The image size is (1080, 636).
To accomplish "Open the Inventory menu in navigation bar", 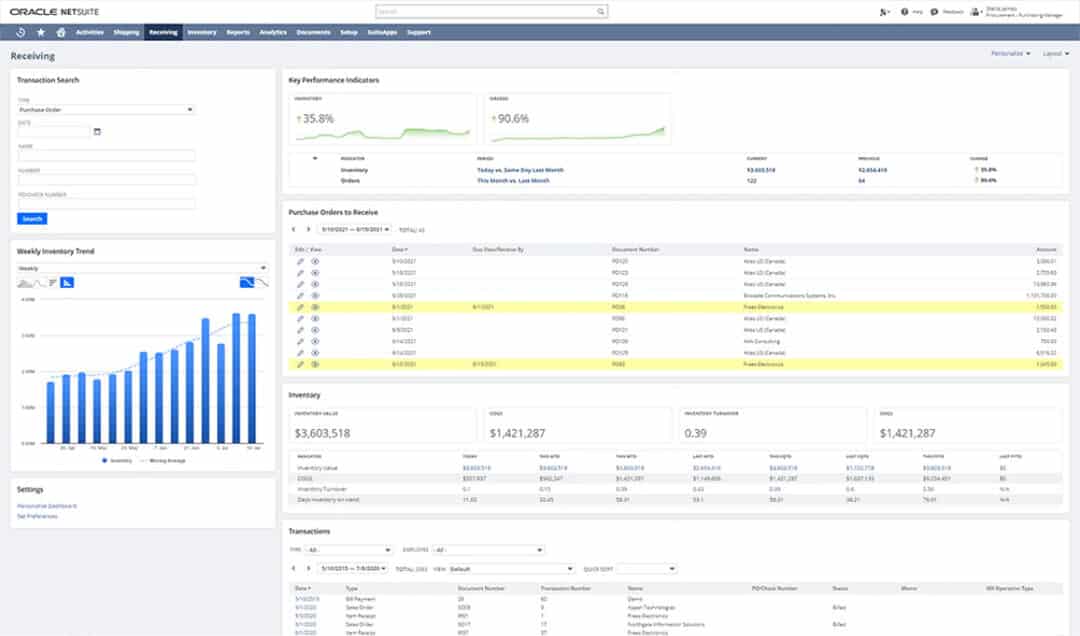I will pos(201,32).
